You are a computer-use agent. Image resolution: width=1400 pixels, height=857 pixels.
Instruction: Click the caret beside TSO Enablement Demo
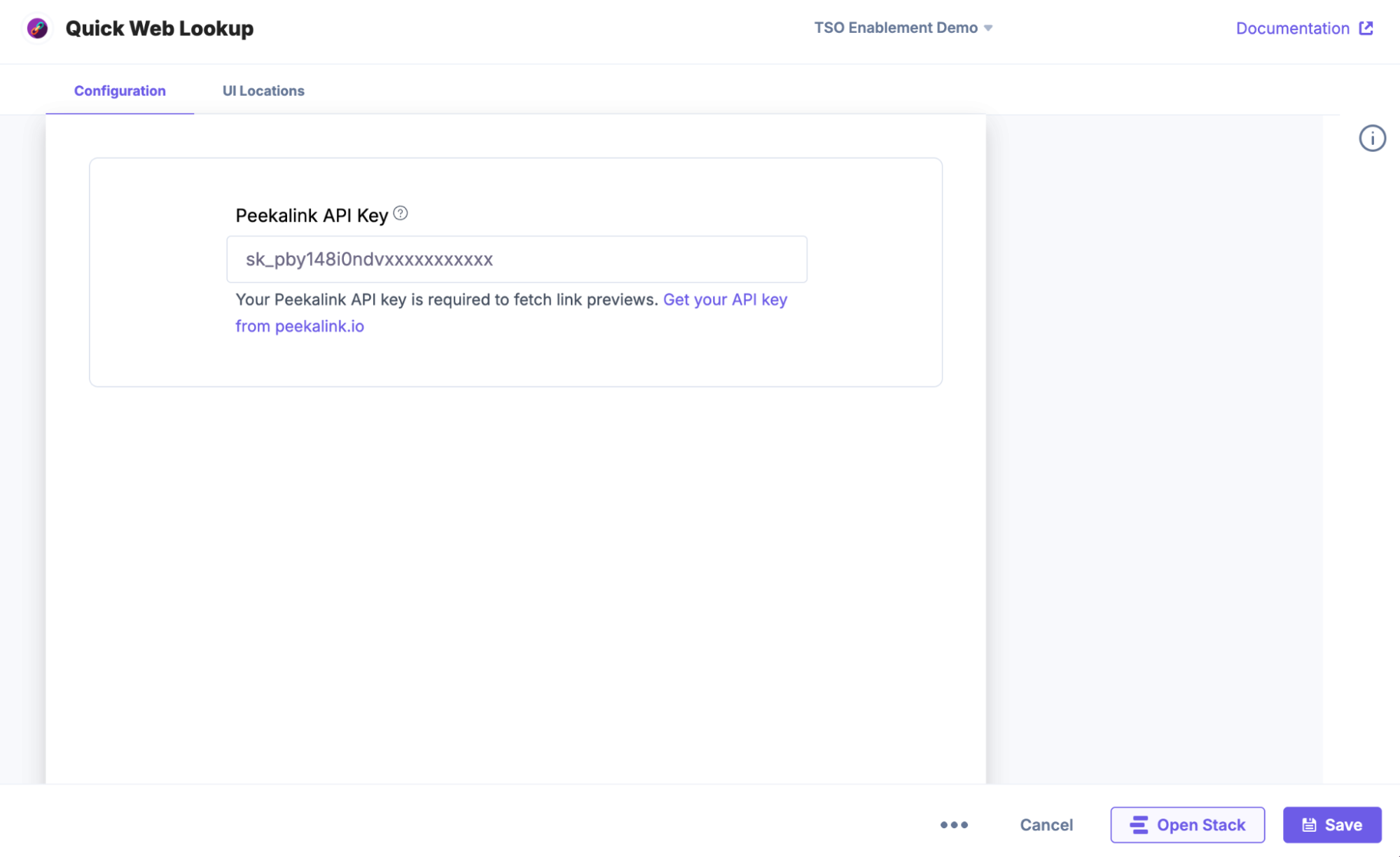tap(988, 28)
